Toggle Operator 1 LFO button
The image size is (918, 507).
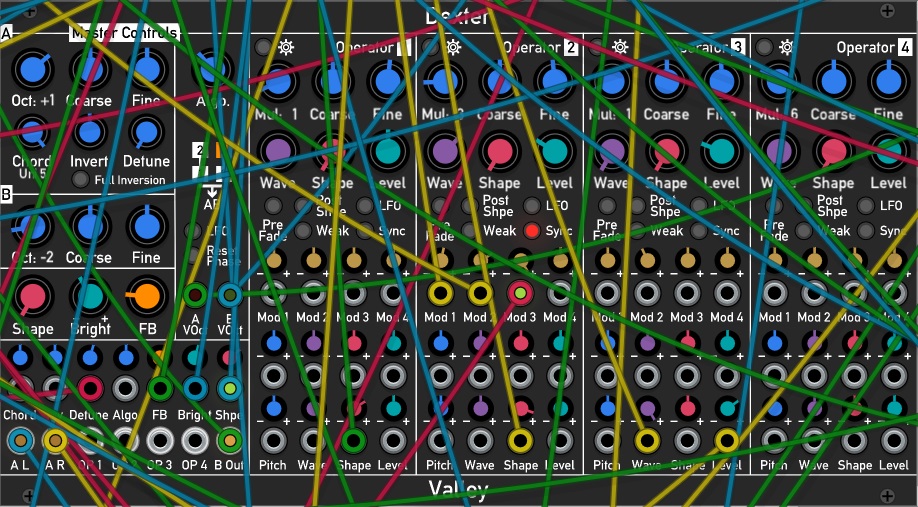pyautogui.click(x=365, y=205)
